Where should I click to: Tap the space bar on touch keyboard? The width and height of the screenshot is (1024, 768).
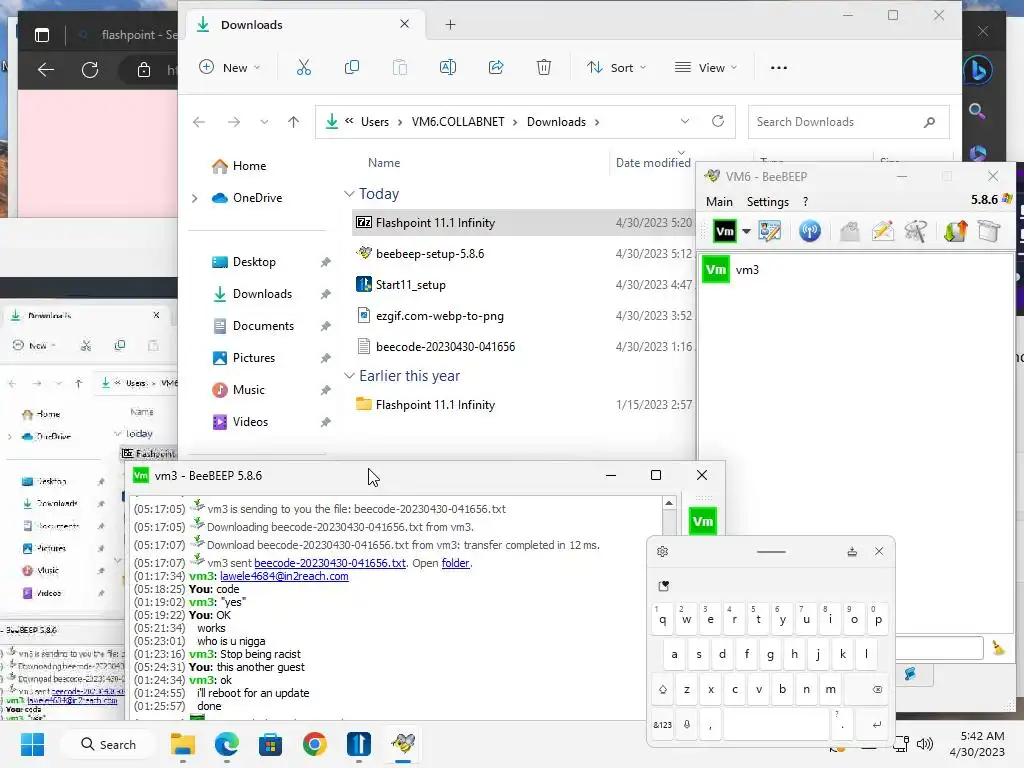(776, 724)
